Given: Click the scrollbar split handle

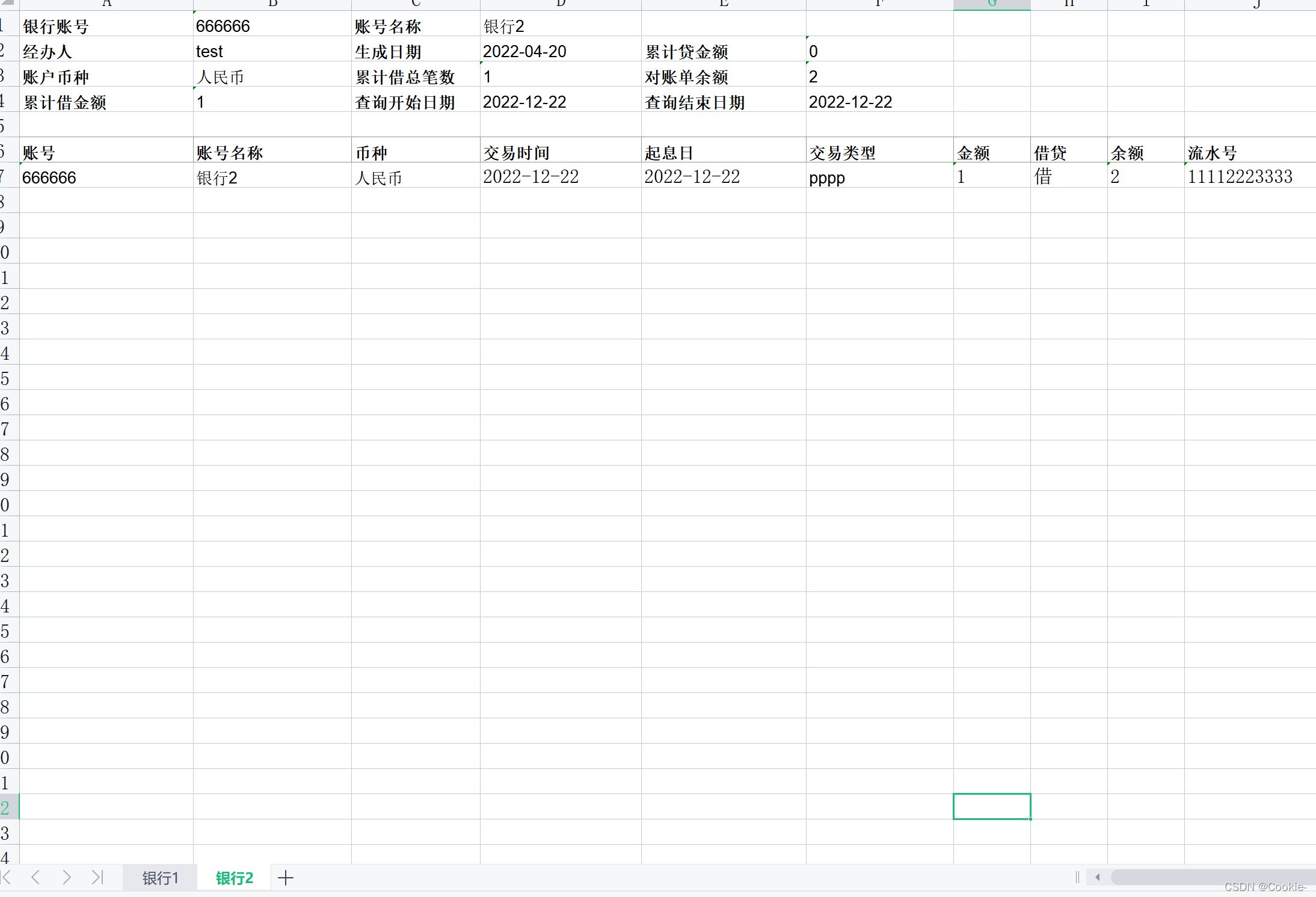Looking at the screenshot, I should 1077,877.
